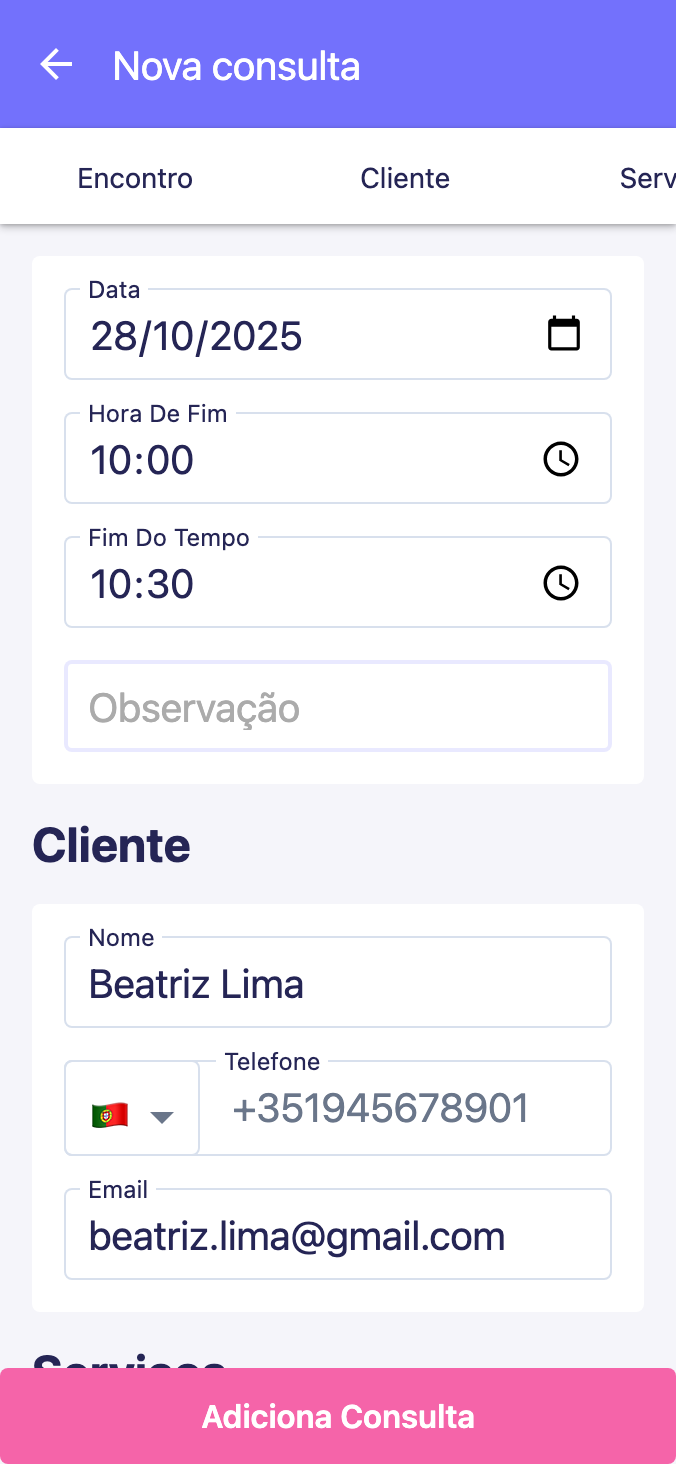
Task: Click the Portugal flag icon
Action: 109,1115
